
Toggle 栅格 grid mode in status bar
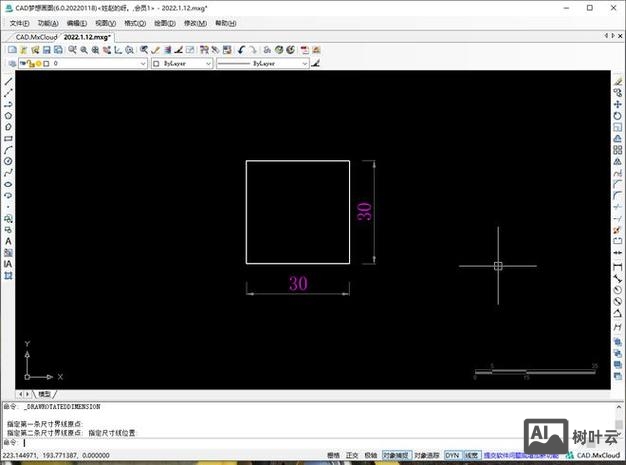tap(333, 455)
